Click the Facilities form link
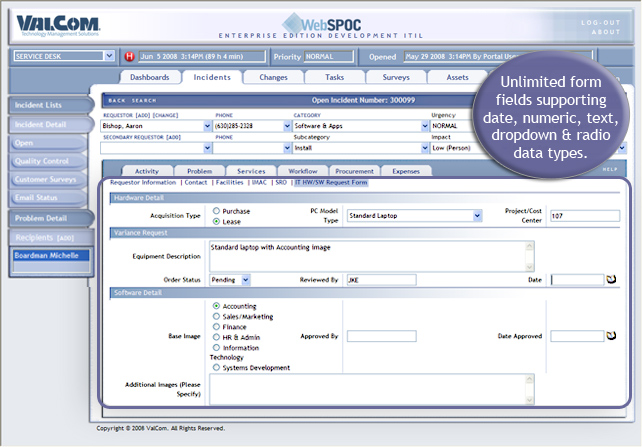The height and width of the screenshot is (447, 642). (x=229, y=183)
